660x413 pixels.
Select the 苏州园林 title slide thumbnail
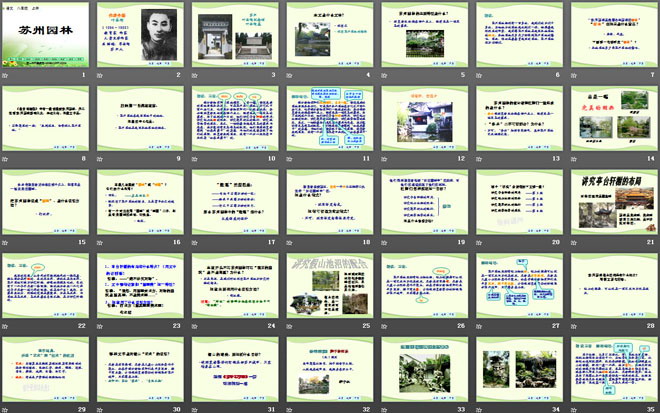click(x=45, y=35)
